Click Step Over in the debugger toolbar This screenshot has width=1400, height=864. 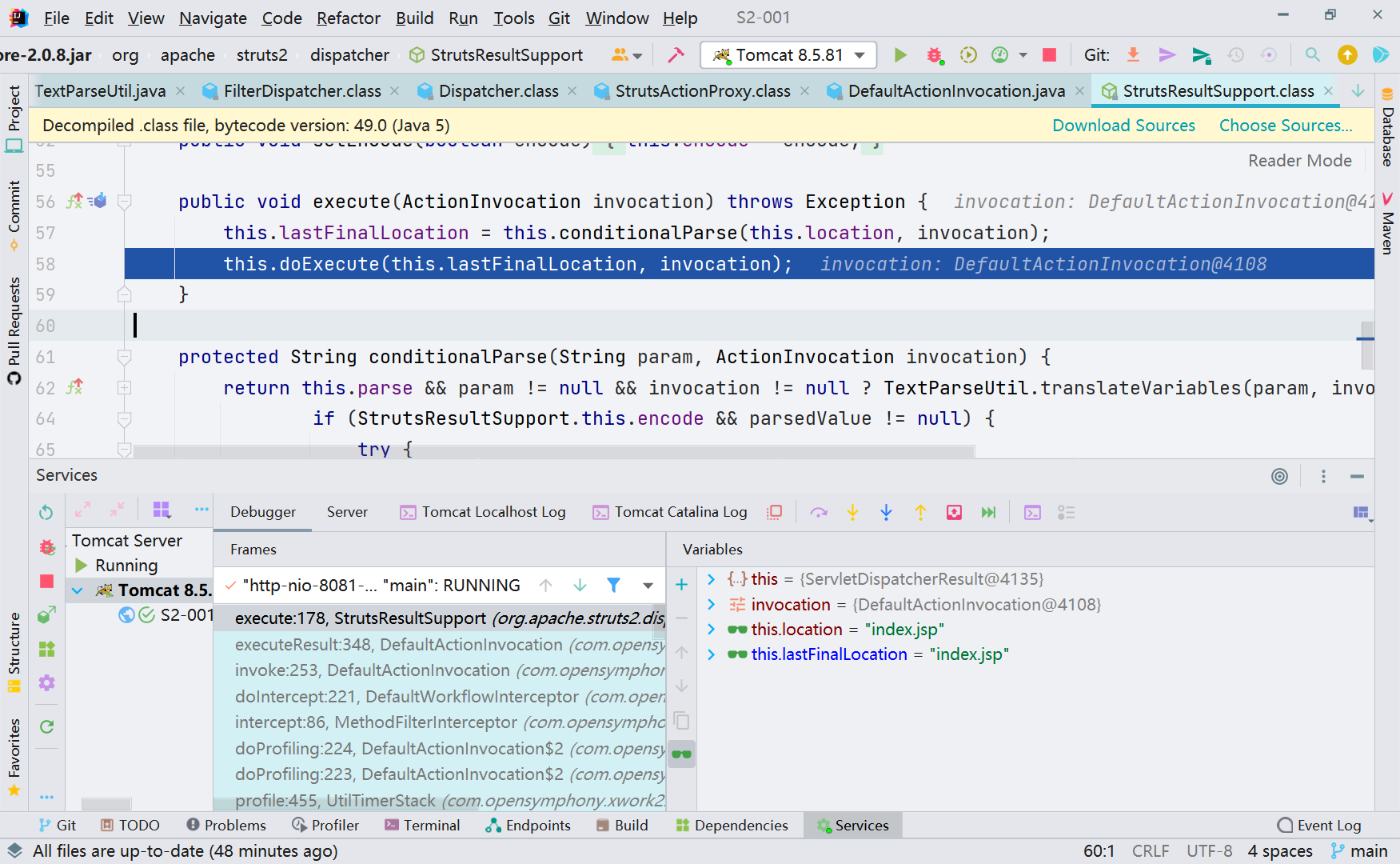coord(818,513)
